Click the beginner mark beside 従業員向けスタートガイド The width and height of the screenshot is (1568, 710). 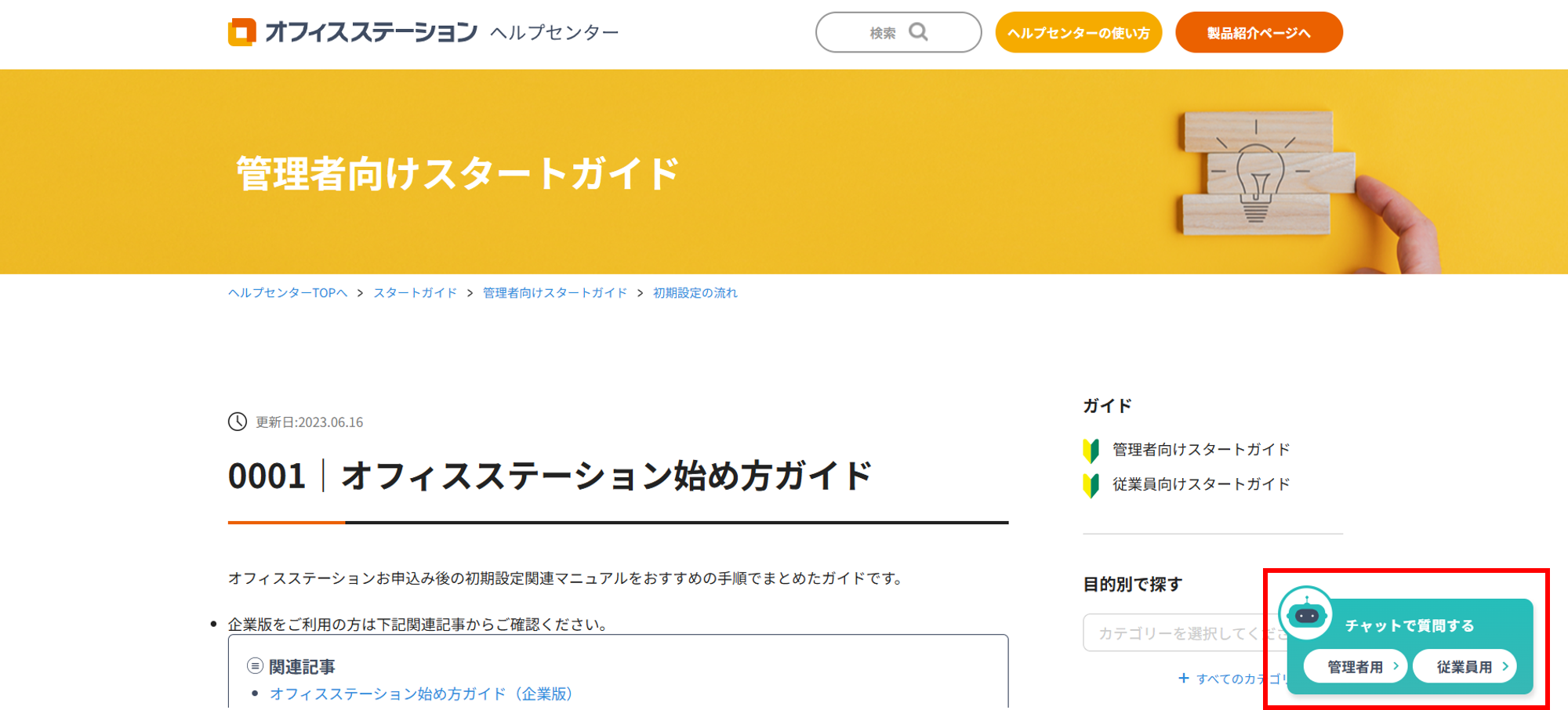click(x=1091, y=485)
